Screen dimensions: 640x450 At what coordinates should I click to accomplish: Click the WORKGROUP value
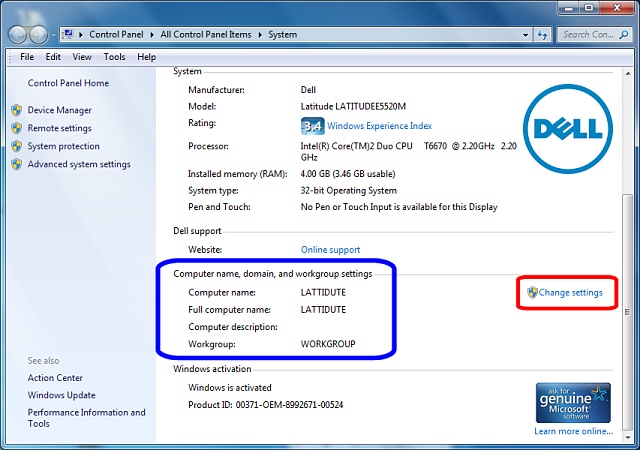tap(328, 344)
